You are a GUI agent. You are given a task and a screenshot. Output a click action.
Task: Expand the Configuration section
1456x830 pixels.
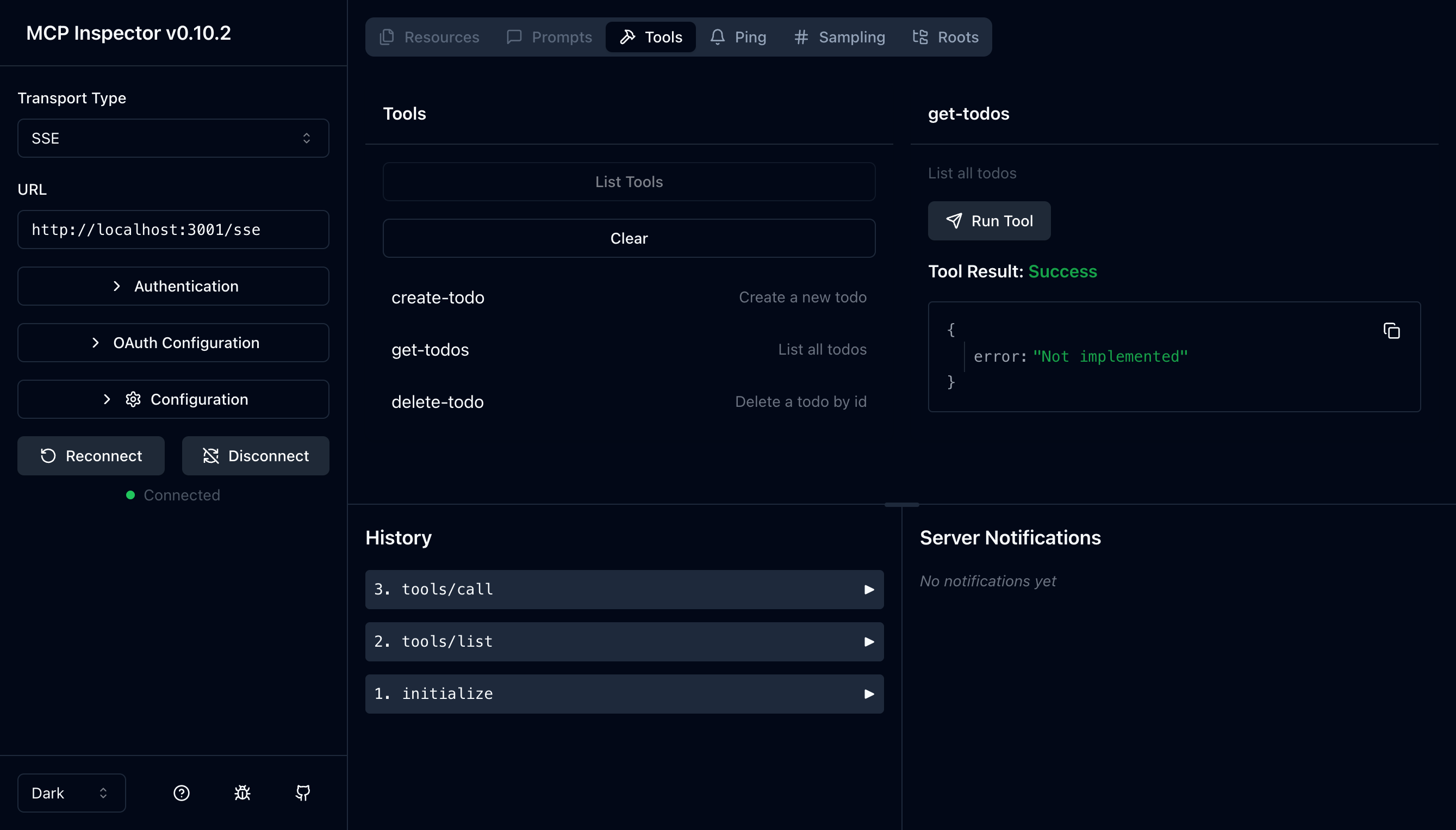(x=172, y=399)
